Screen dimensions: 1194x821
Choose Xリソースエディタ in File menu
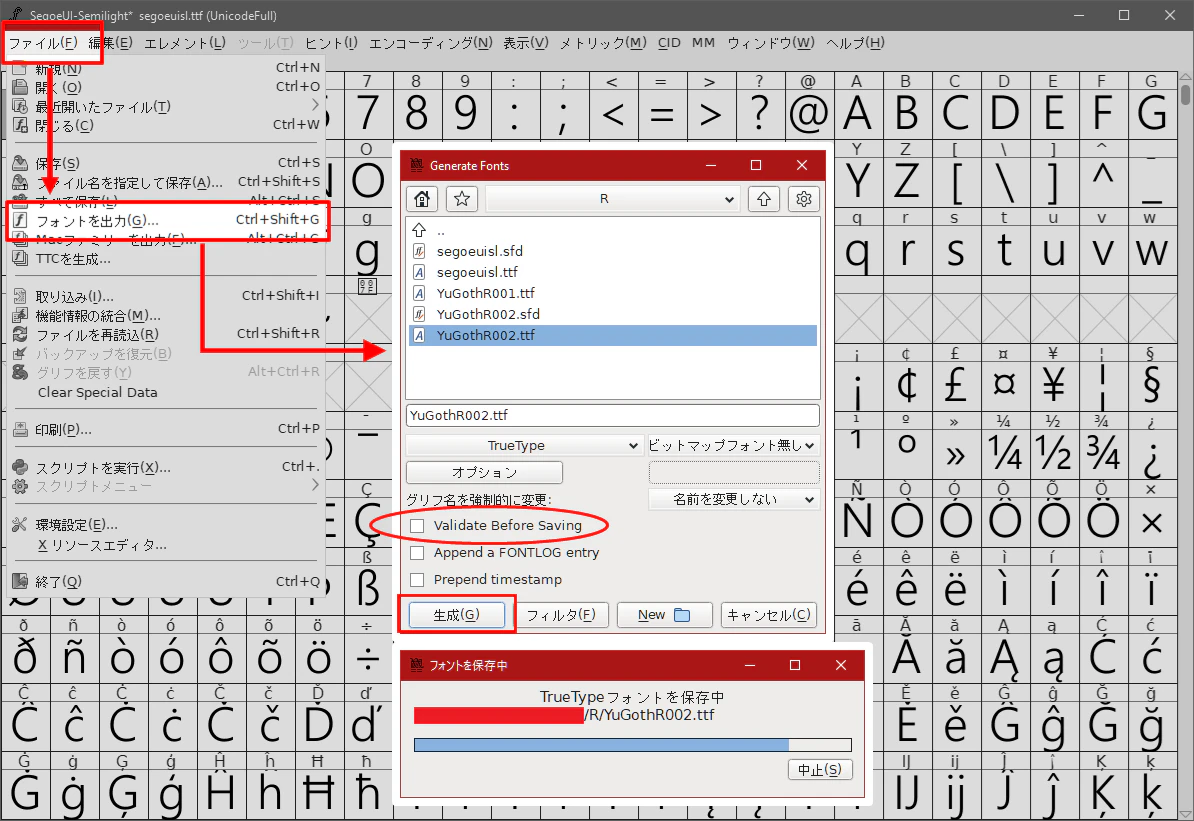168,545
